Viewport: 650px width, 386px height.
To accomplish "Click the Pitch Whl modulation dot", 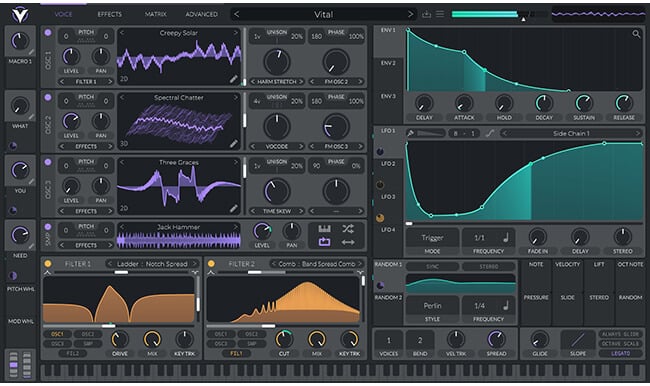I will click(x=13, y=275).
